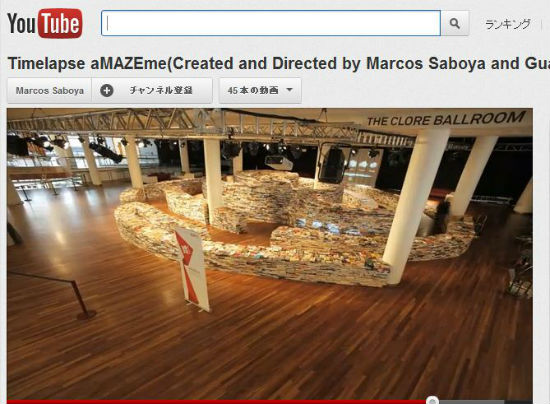Click the small arrow next to 45本の動画
Screen dimensions: 550x404
(x=289, y=90)
